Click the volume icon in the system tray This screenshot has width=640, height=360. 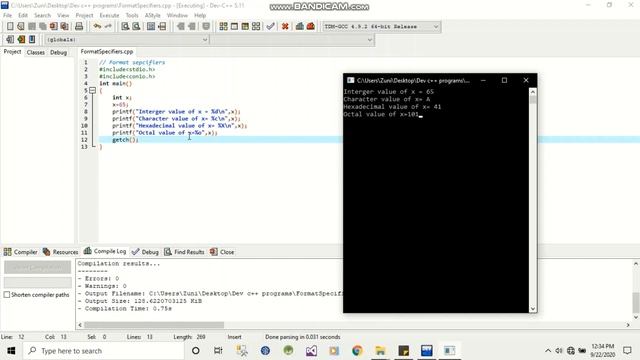point(559,351)
